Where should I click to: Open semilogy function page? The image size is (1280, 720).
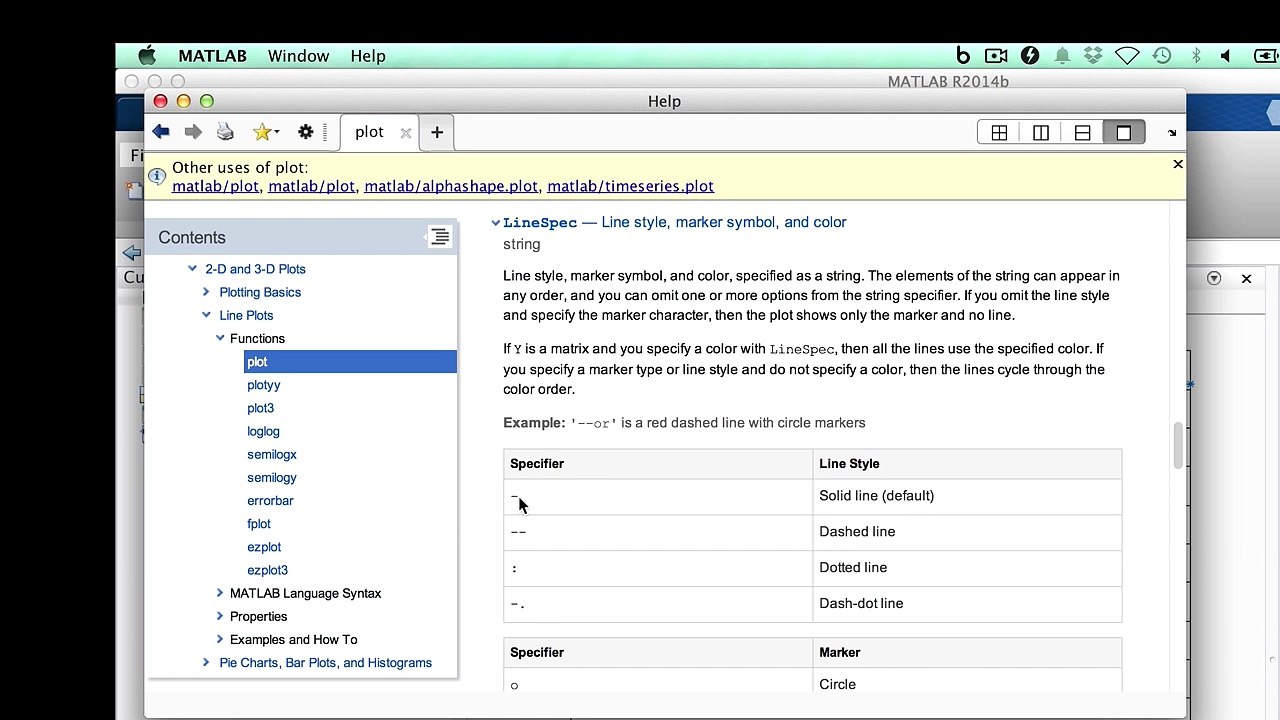tap(272, 477)
